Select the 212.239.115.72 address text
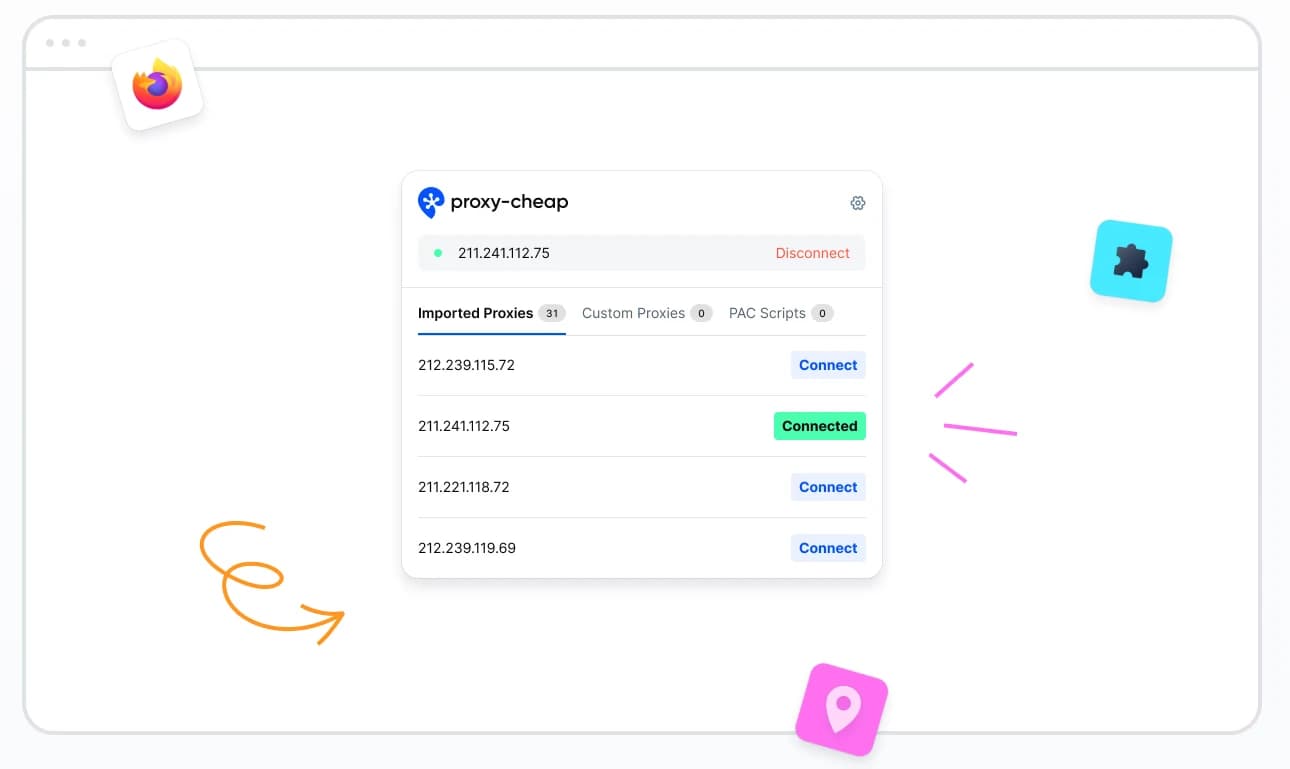This screenshot has height=769, width=1290. tap(466, 365)
